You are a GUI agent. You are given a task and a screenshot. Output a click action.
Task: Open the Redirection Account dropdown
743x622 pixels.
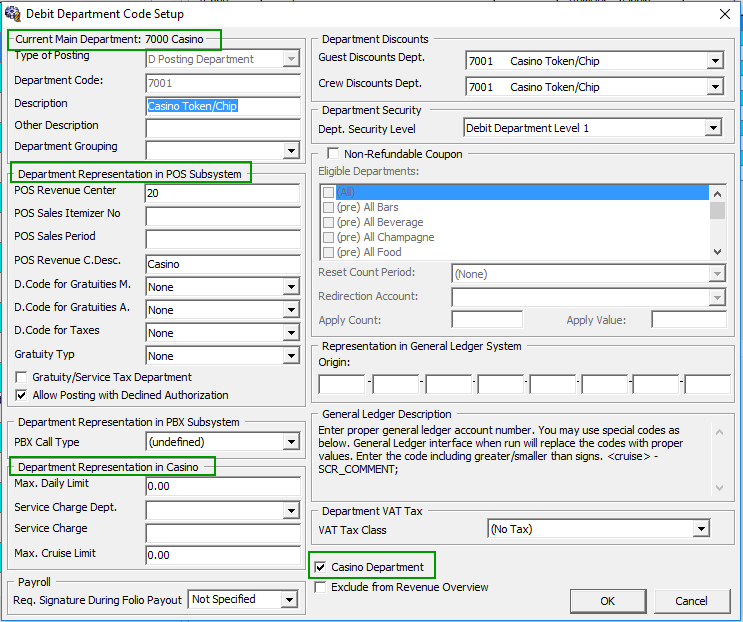(717, 297)
